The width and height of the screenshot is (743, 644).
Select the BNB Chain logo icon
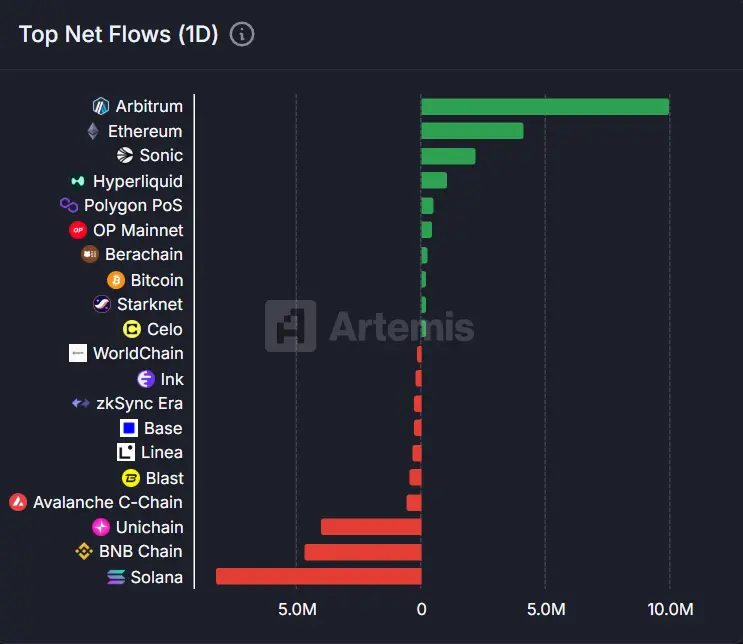click(84, 551)
